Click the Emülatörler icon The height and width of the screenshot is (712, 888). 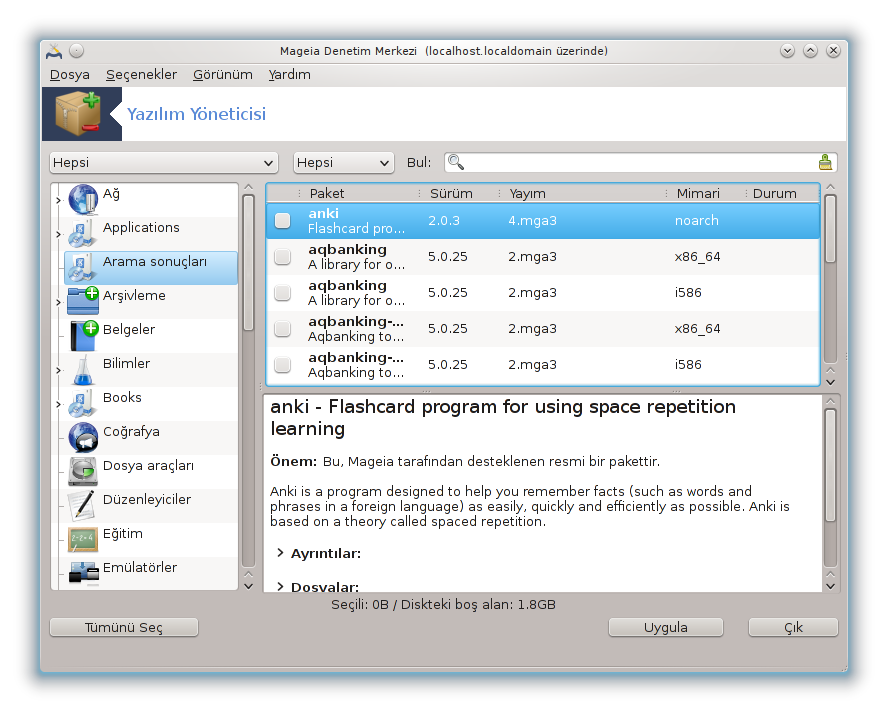click(83, 572)
